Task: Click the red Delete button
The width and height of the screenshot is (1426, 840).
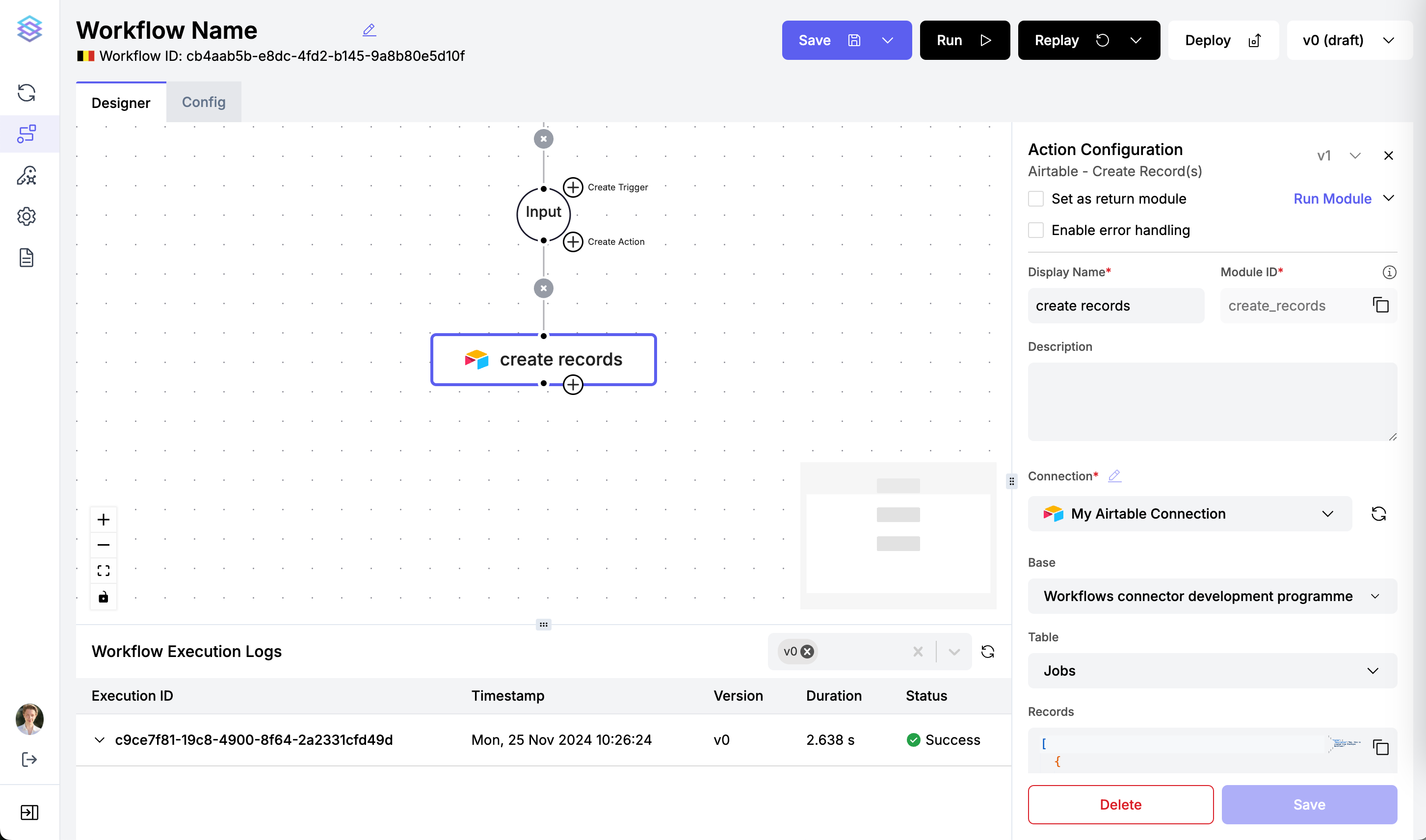Action: pos(1120,804)
